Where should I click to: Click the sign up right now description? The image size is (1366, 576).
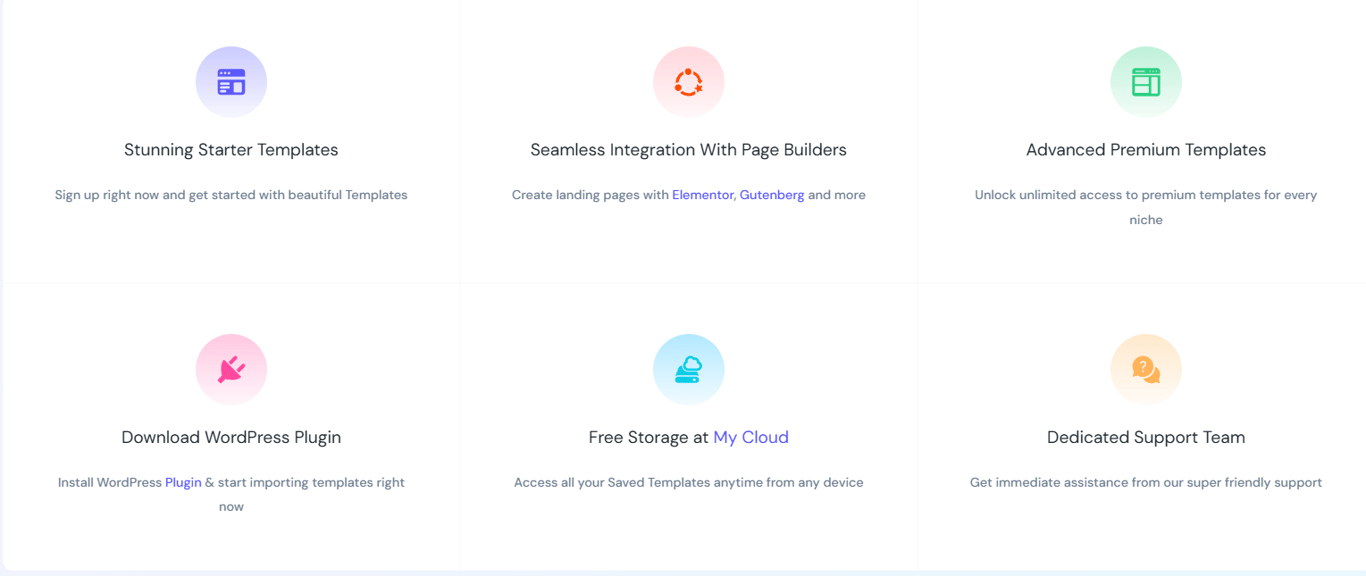coord(231,195)
